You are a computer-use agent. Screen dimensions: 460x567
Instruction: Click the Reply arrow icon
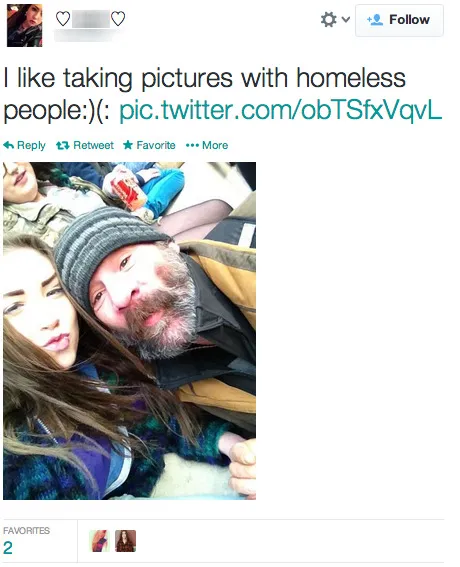[8, 145]
